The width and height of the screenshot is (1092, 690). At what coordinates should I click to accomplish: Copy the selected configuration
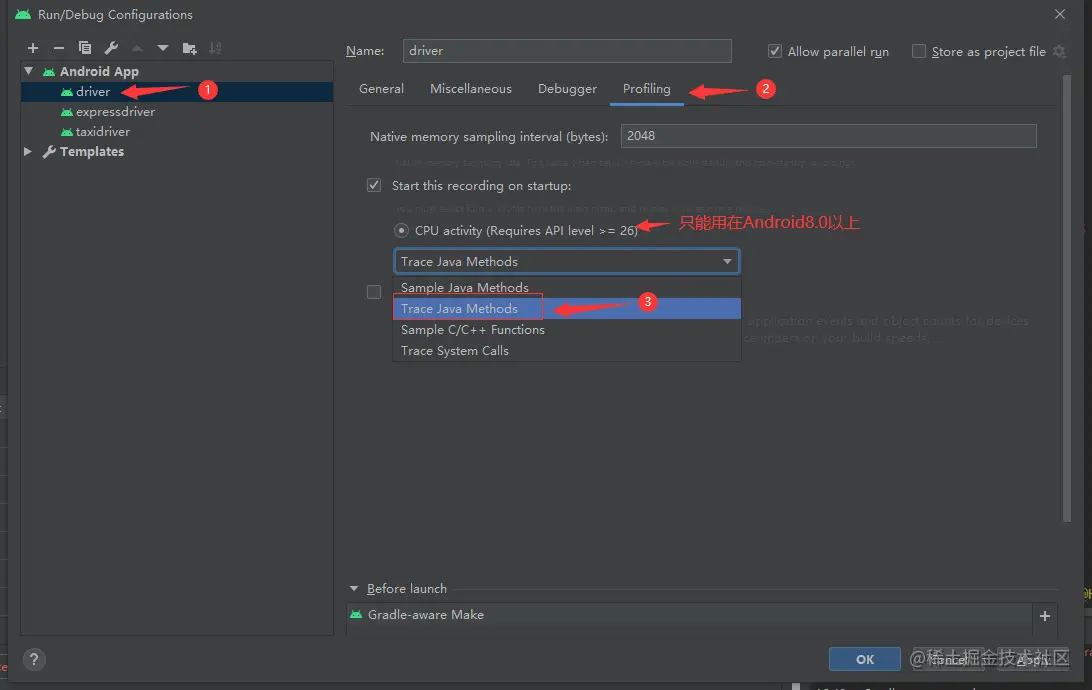[x=85, y=48]
